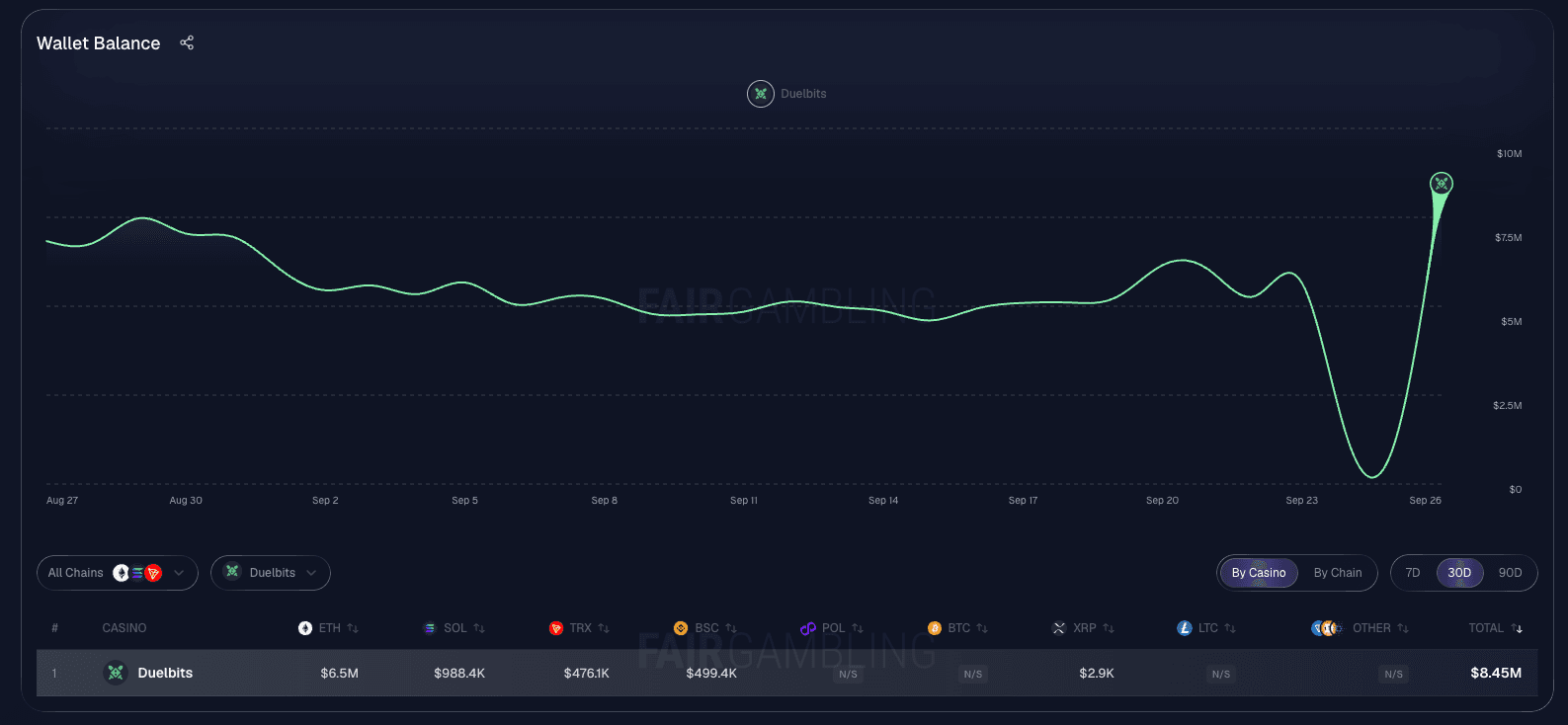The height and width of the screenshot is (725, 1568).
Task: Click the Duelbits legend label
Action: pyautogui.click(x=803, y=94)
